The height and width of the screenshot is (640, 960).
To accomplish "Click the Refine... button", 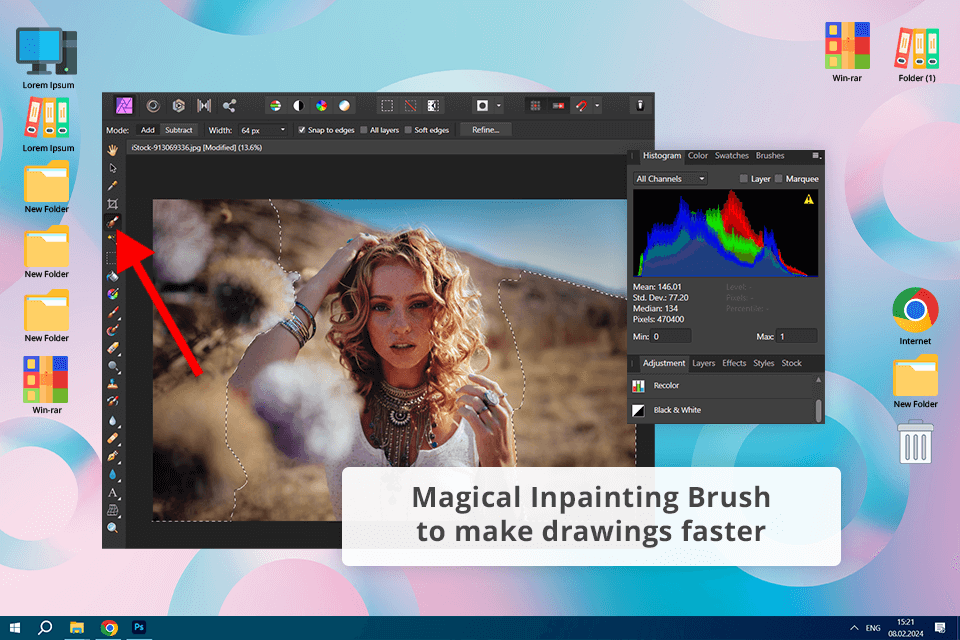I will pyautogui.click(x=486, y=130).
